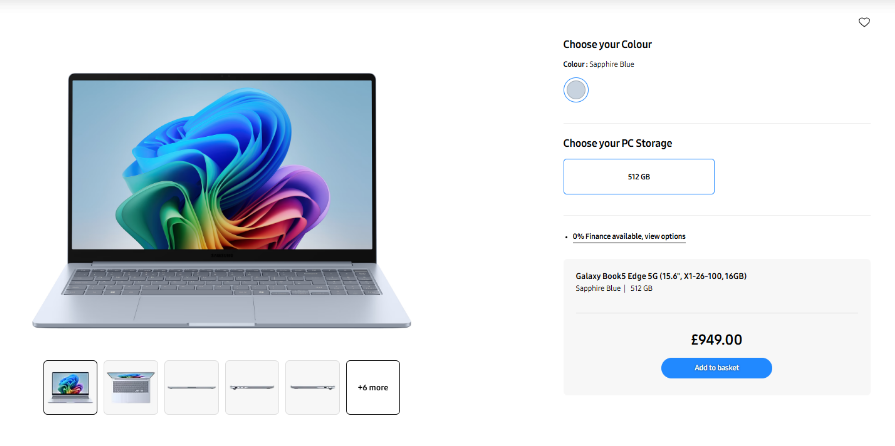This screenshot has height=446, width=895.
Task: Click the £949.00 price text
Action: [716, 340]
